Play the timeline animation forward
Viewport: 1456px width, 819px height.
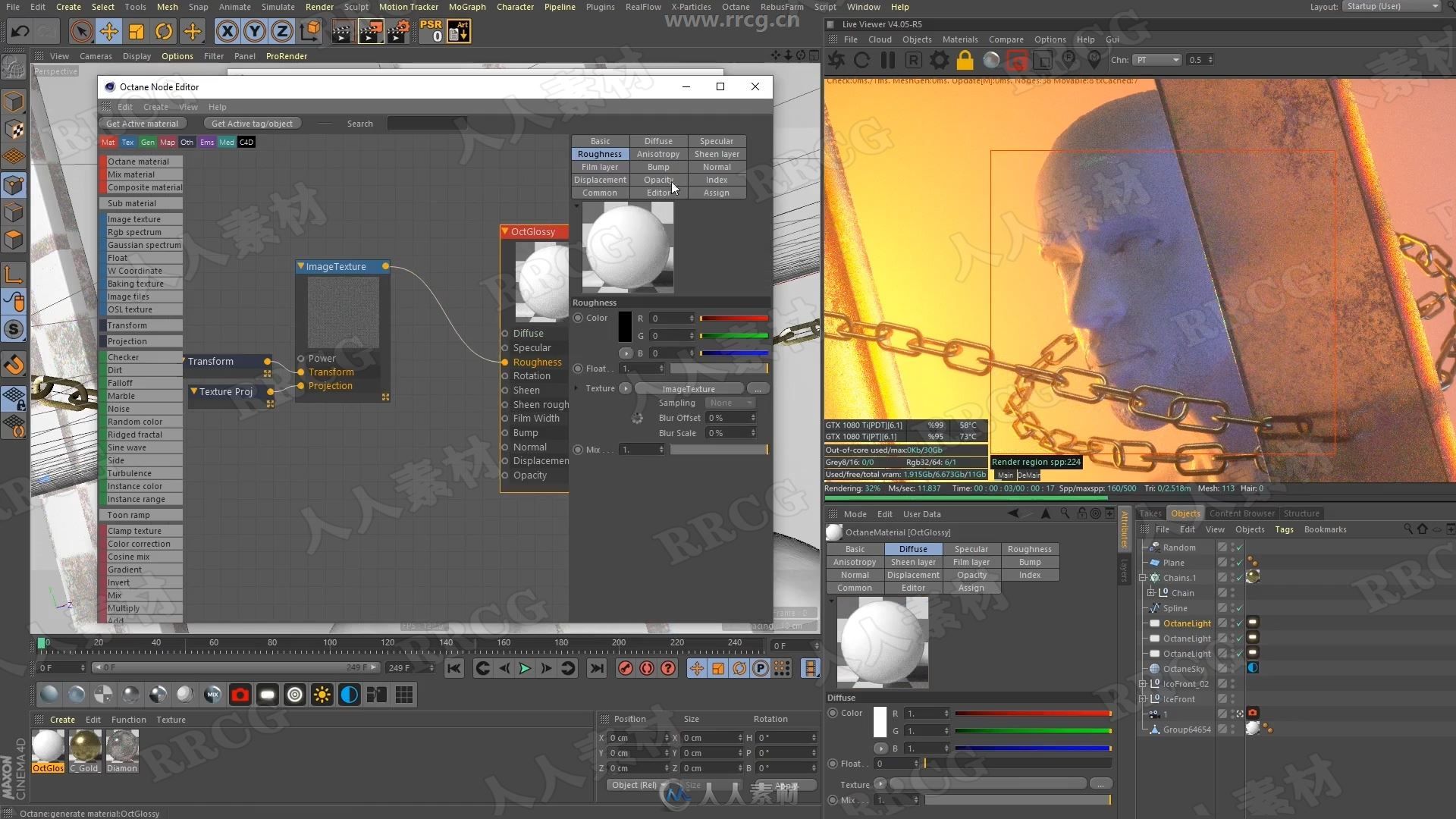click(x=525, y=668)
